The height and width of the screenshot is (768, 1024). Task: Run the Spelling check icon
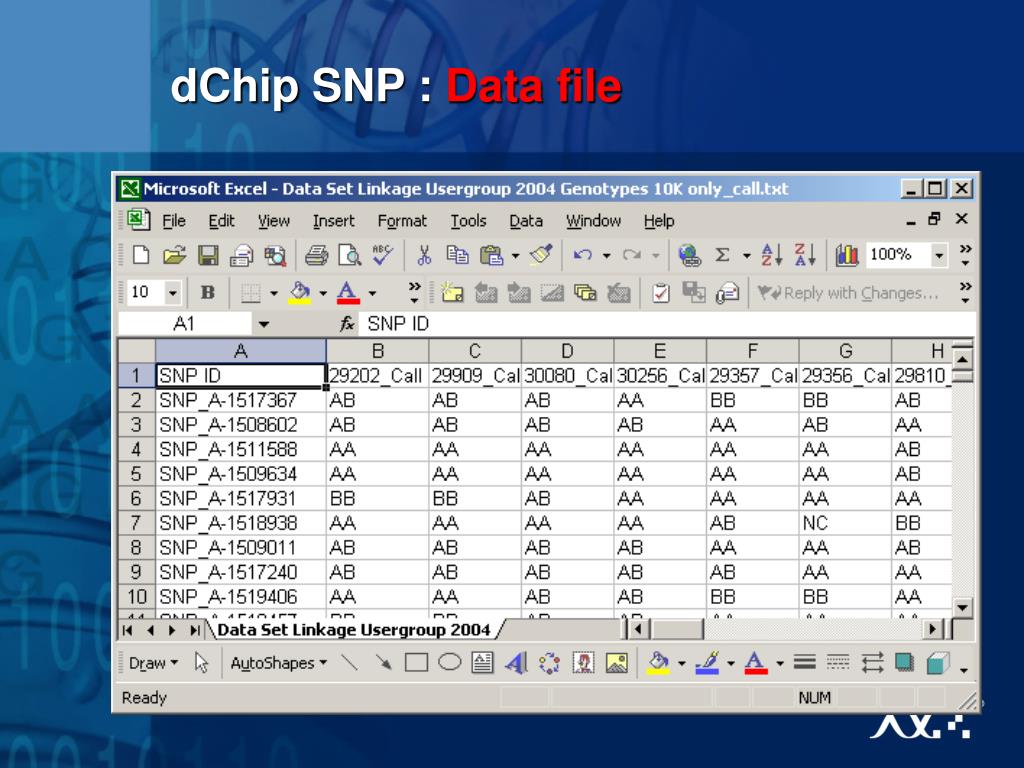point(382,255)
